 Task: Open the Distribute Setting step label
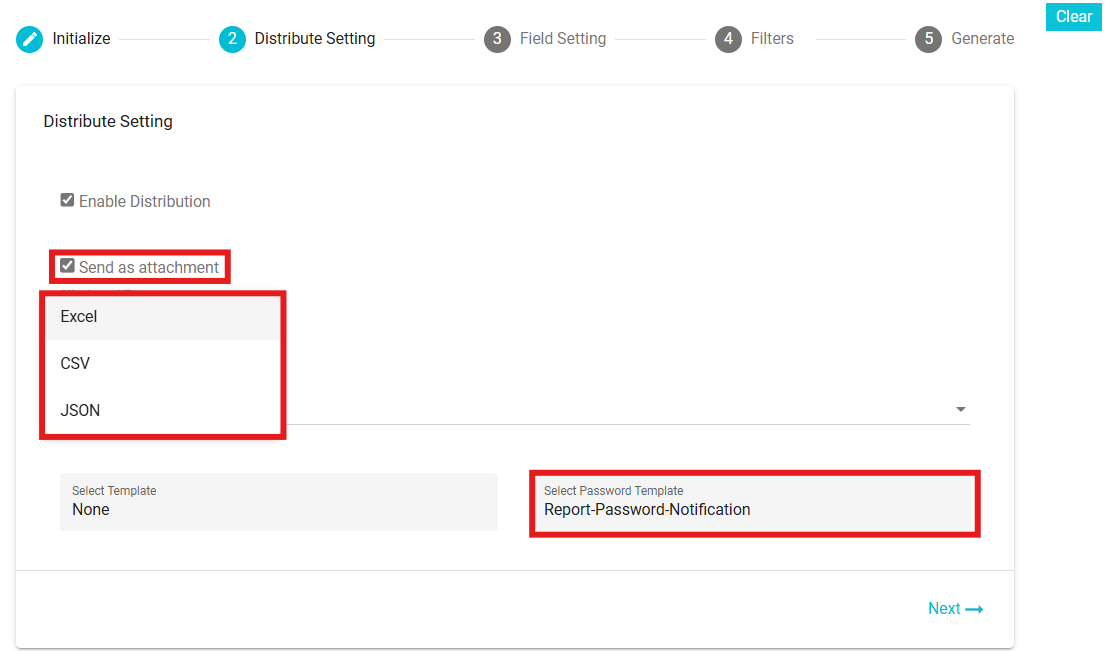(314, 39)
